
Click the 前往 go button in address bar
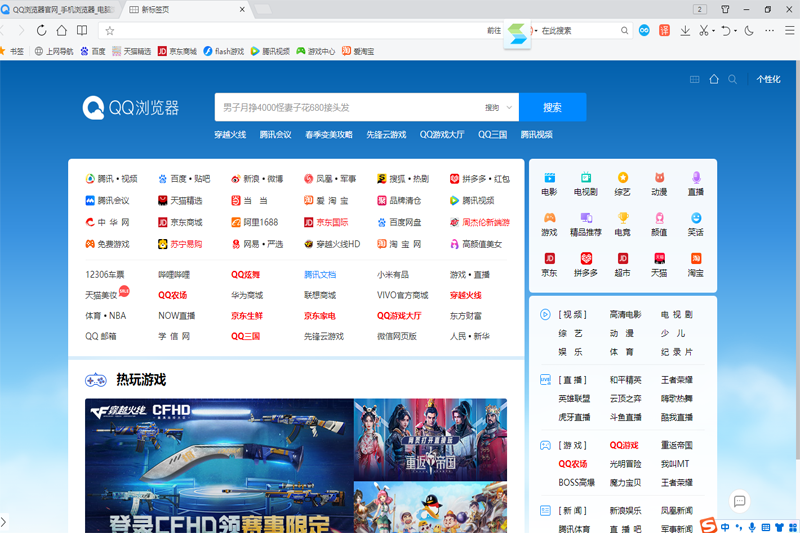tap(494, 31)
